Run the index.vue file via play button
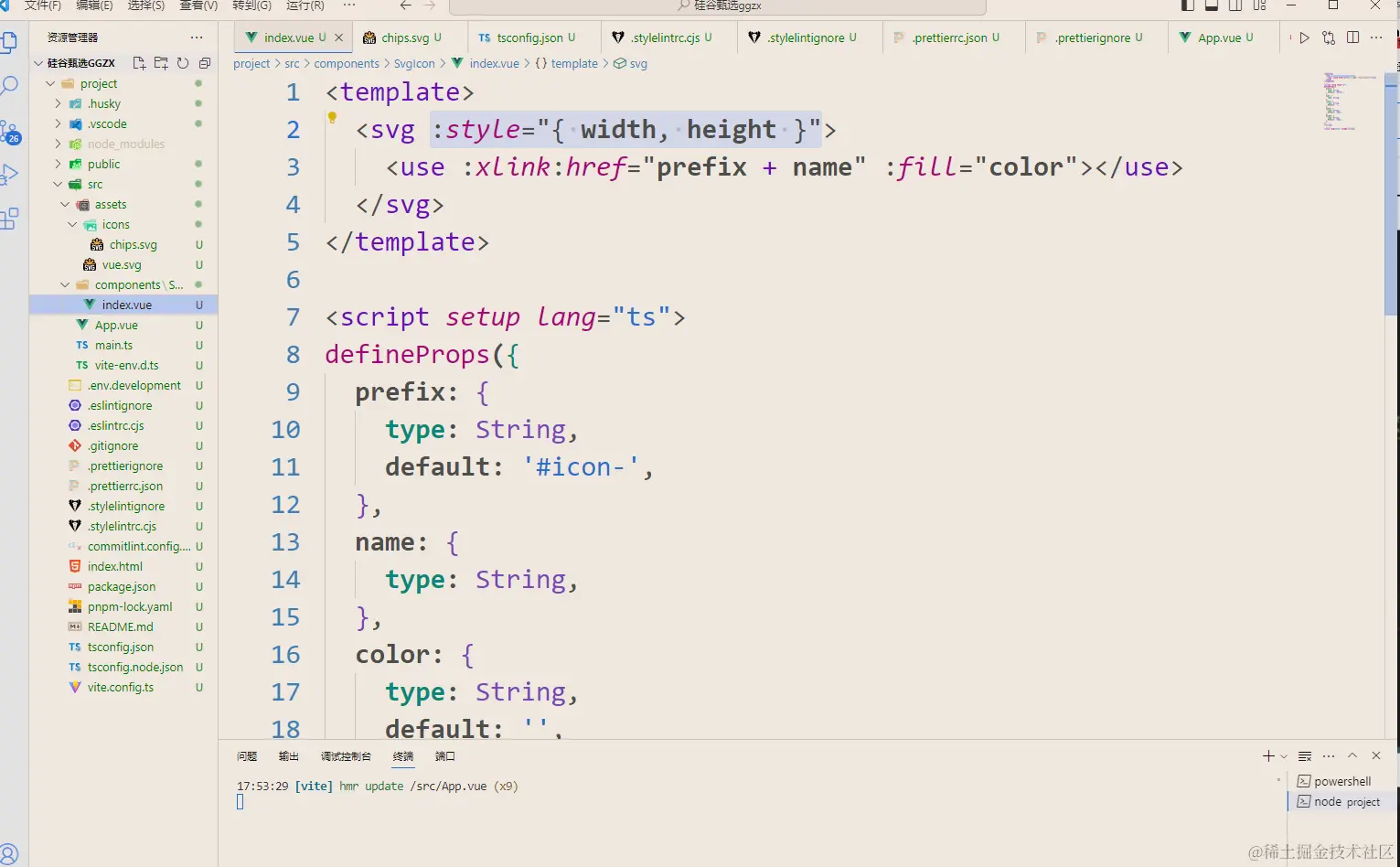The width and height of the screenshot is (1400, 867). [x=1303, y=37]
